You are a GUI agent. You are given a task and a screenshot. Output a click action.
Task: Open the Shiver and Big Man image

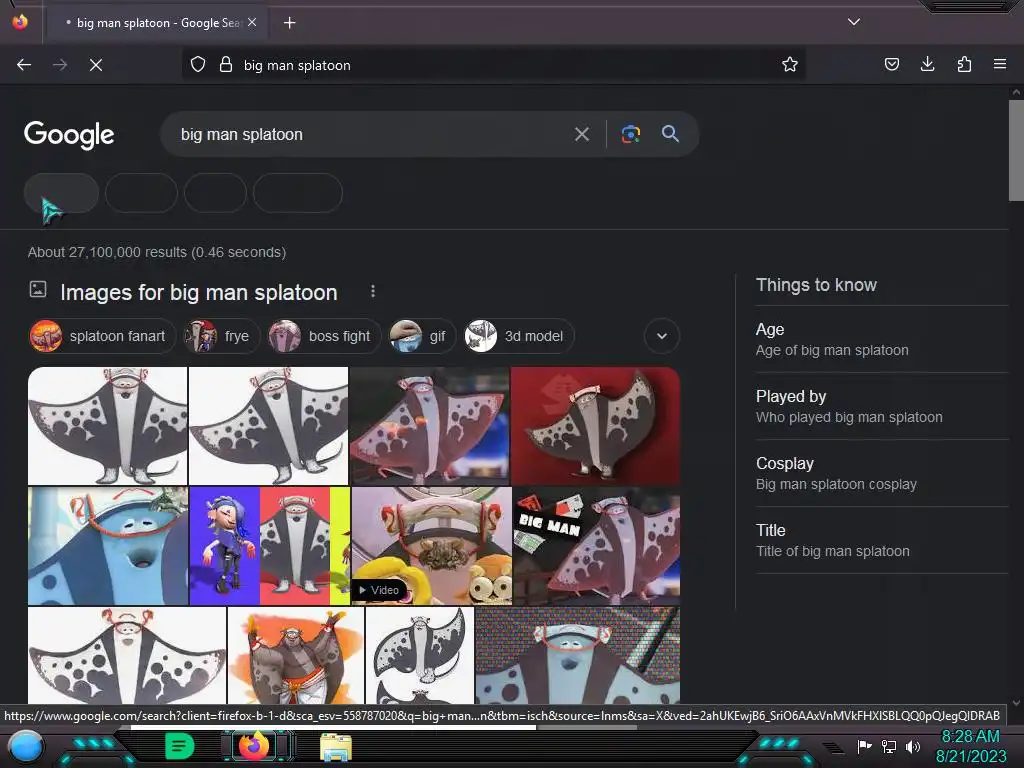[x=269, y=546]
